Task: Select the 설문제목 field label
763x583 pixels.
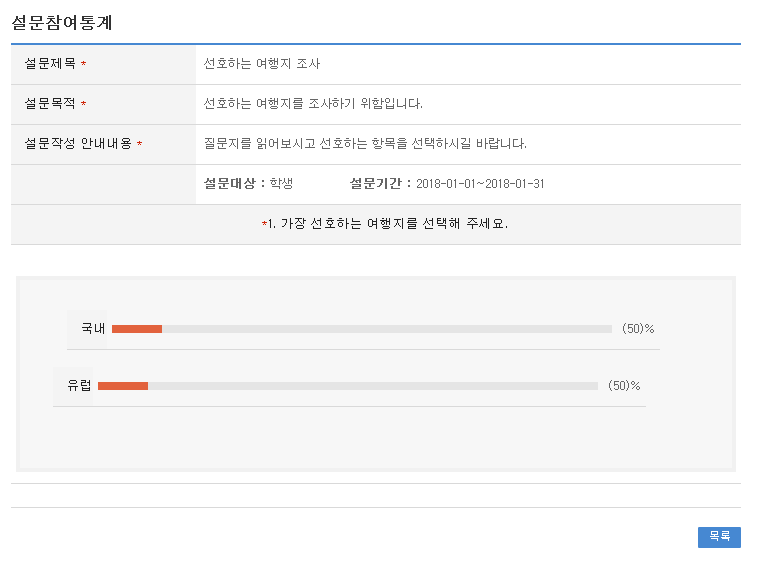Action: [x=50, y=64]
